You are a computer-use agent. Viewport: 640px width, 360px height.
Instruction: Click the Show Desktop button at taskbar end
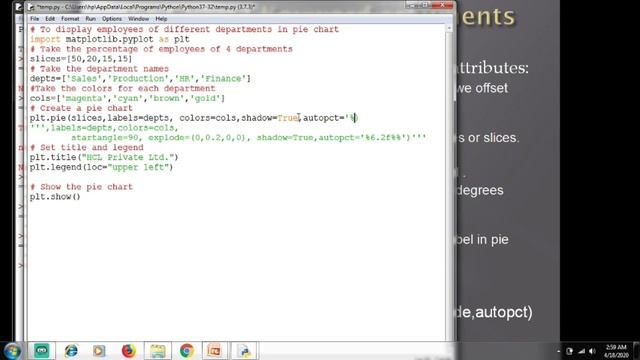(x=636, y=351)
